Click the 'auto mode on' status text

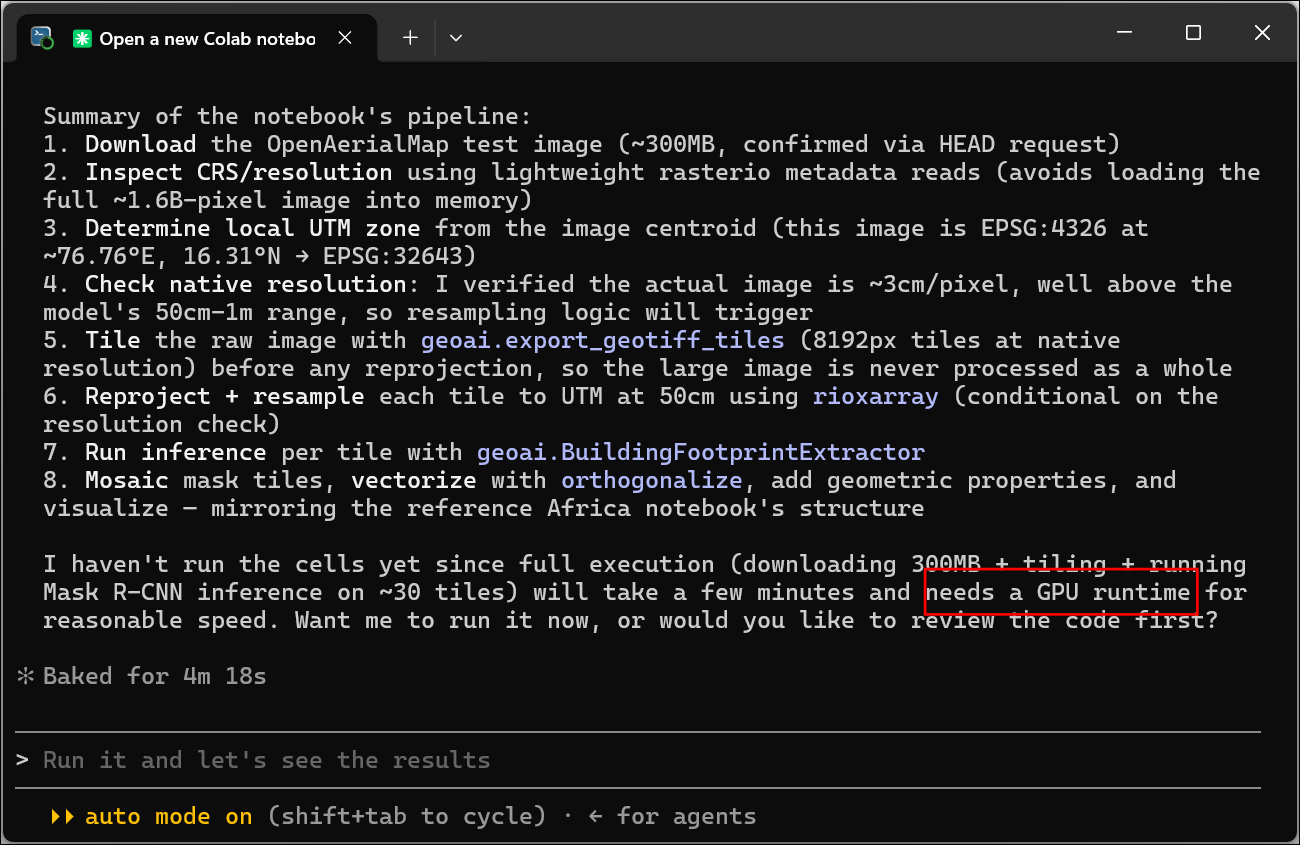pyautogui.click(x=169, y=816)
